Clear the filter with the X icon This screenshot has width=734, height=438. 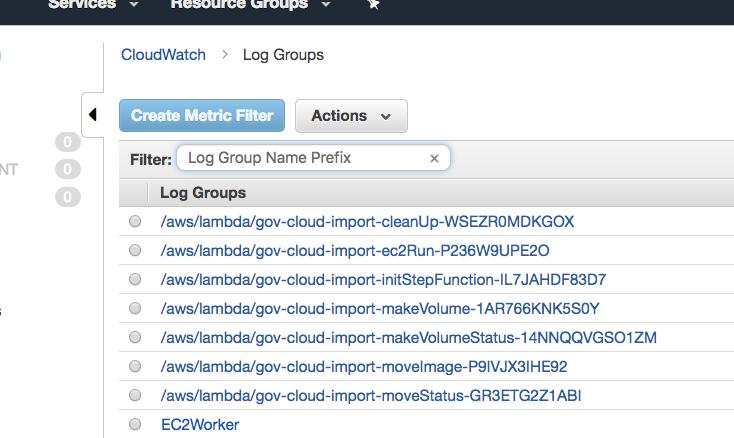click(x=434, y=159)
